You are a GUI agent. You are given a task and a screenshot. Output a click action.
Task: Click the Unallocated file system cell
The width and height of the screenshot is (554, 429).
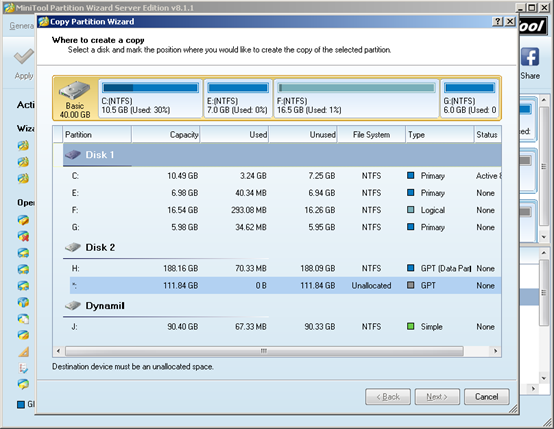point(371,286)
